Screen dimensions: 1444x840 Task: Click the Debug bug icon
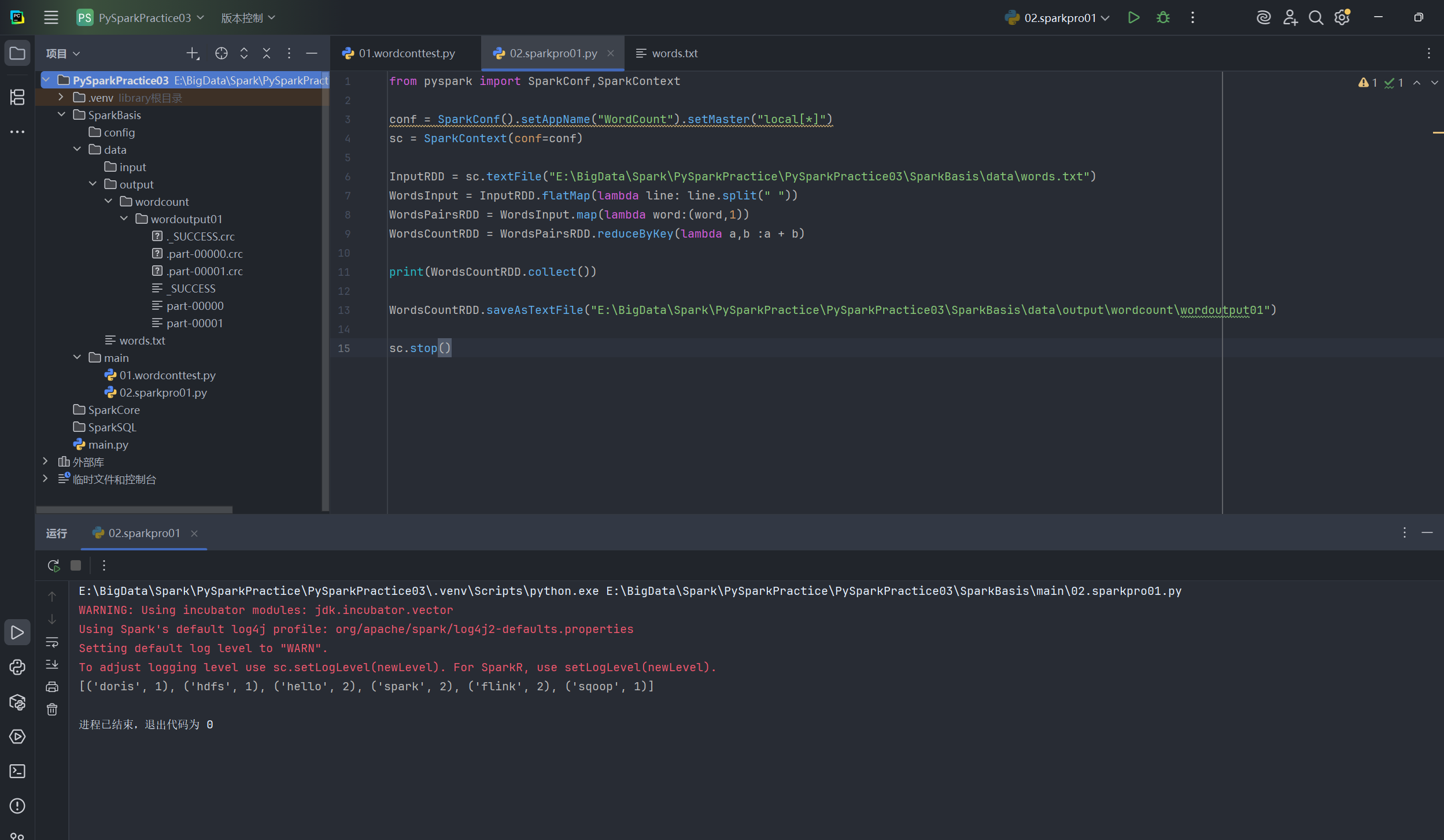pos(1163,18)
